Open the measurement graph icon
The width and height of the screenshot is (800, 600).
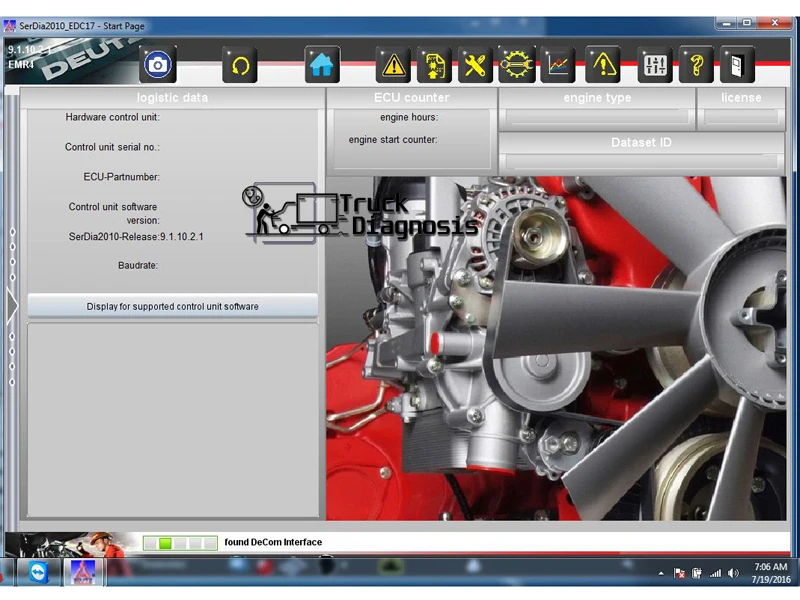tap(557, 64)
